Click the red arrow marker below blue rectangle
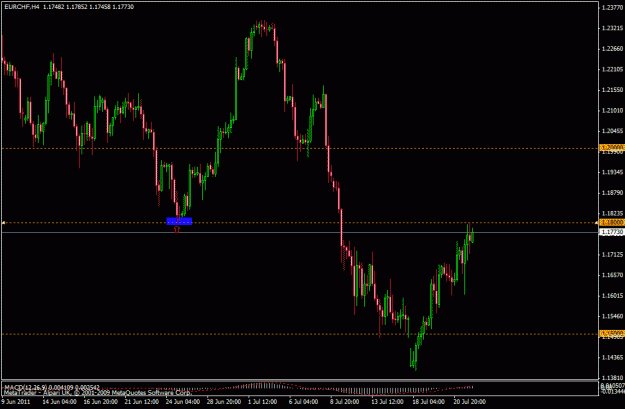The height and width of the screenshot is (409, 625). (177, 230)
